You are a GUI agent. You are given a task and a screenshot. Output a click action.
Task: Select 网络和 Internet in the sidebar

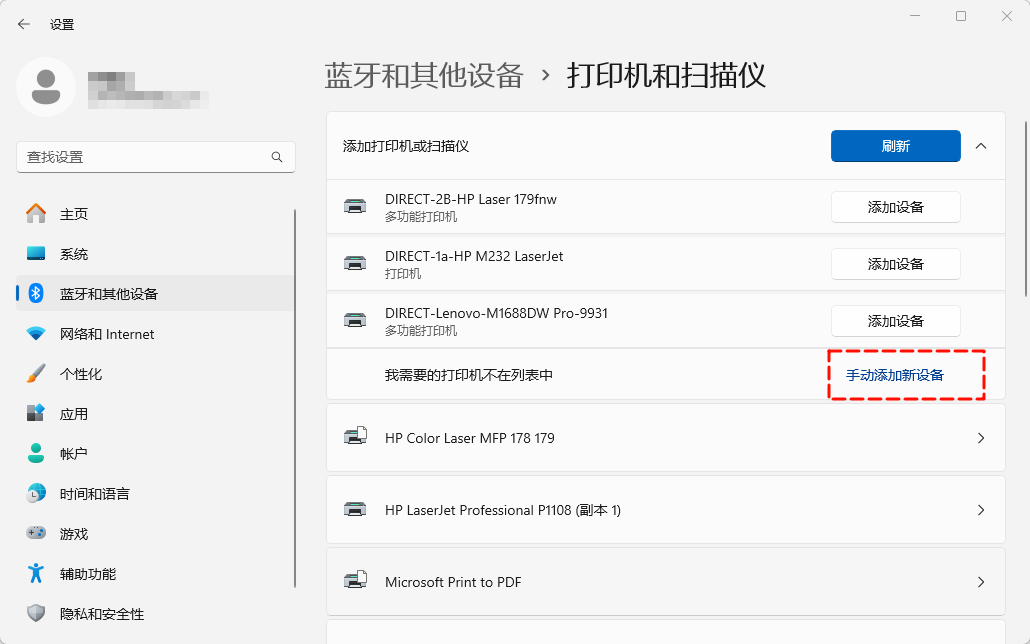(107, 334)
